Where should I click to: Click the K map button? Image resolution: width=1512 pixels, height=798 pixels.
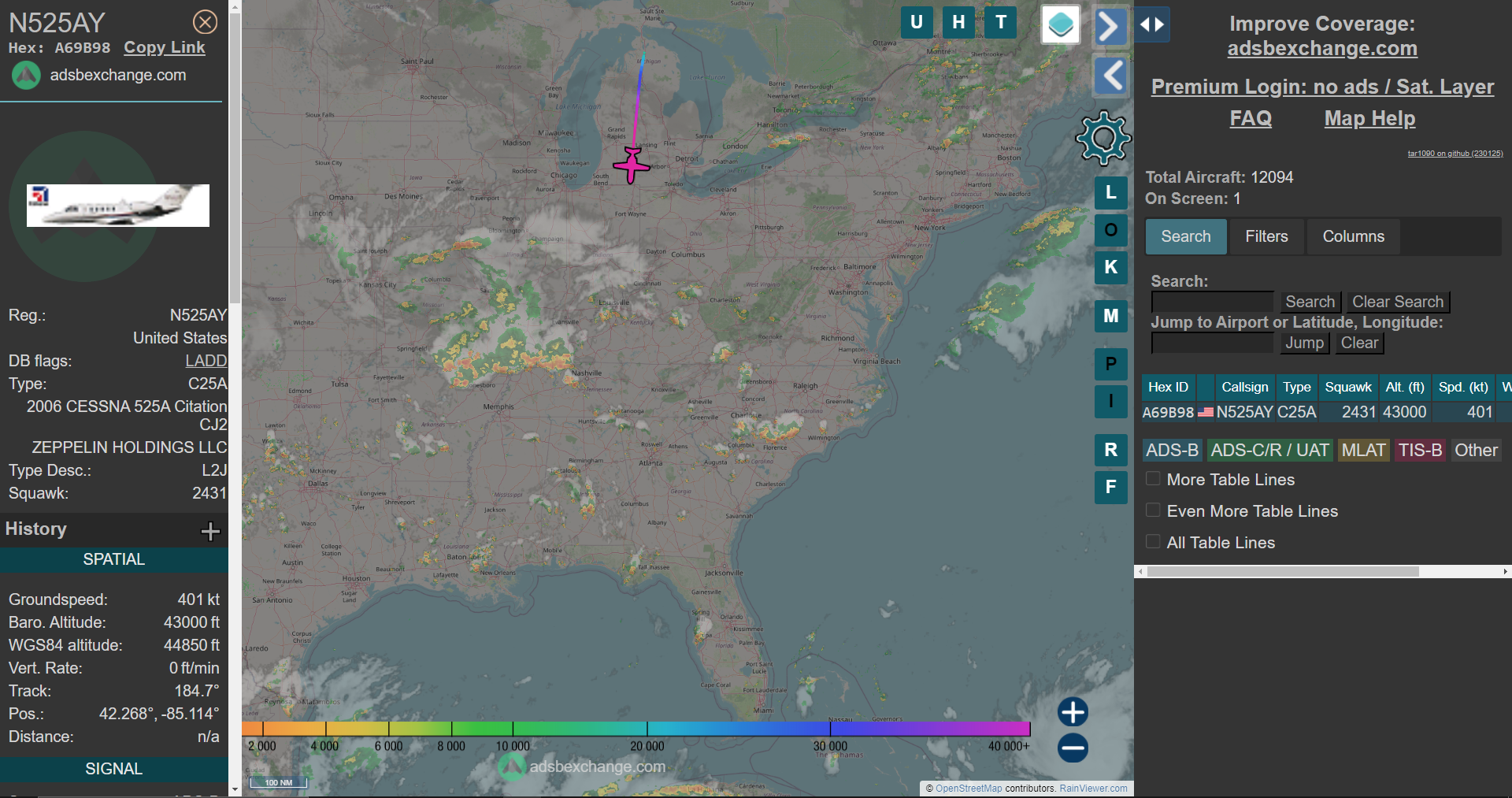coord(1110,267)
